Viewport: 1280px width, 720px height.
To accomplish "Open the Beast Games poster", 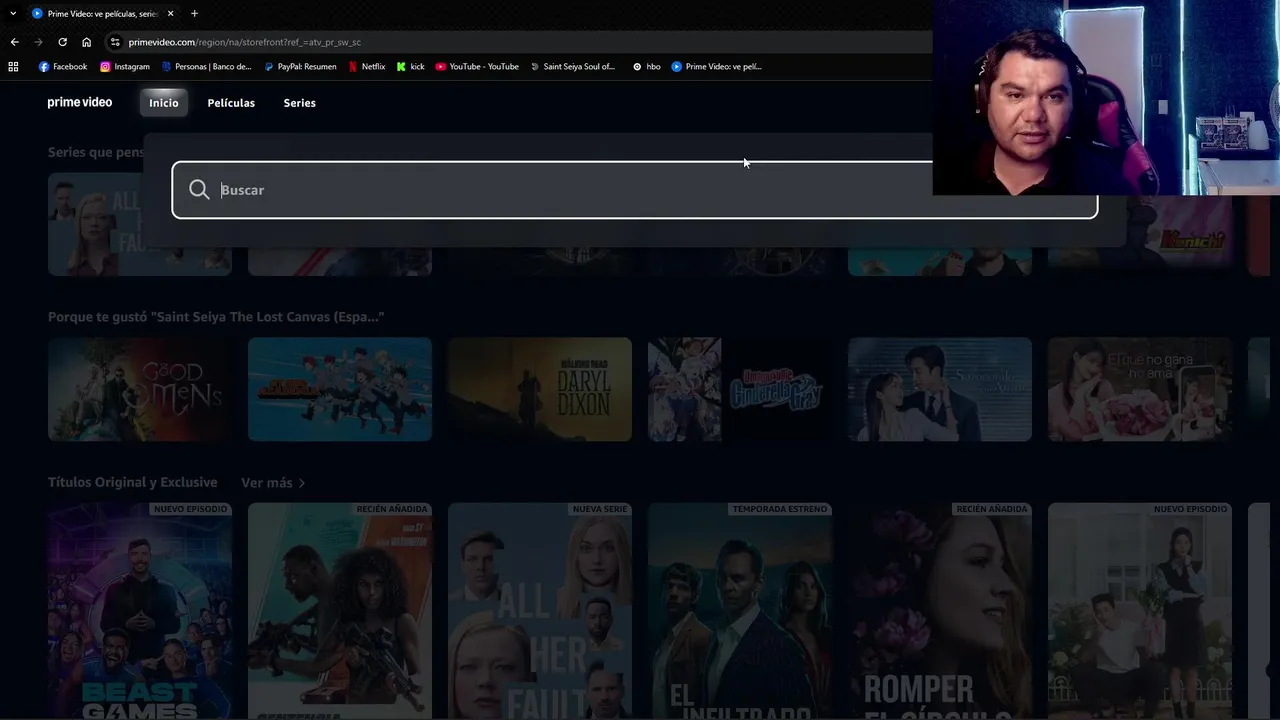I will pyautogui.click(x=140, y=610).
